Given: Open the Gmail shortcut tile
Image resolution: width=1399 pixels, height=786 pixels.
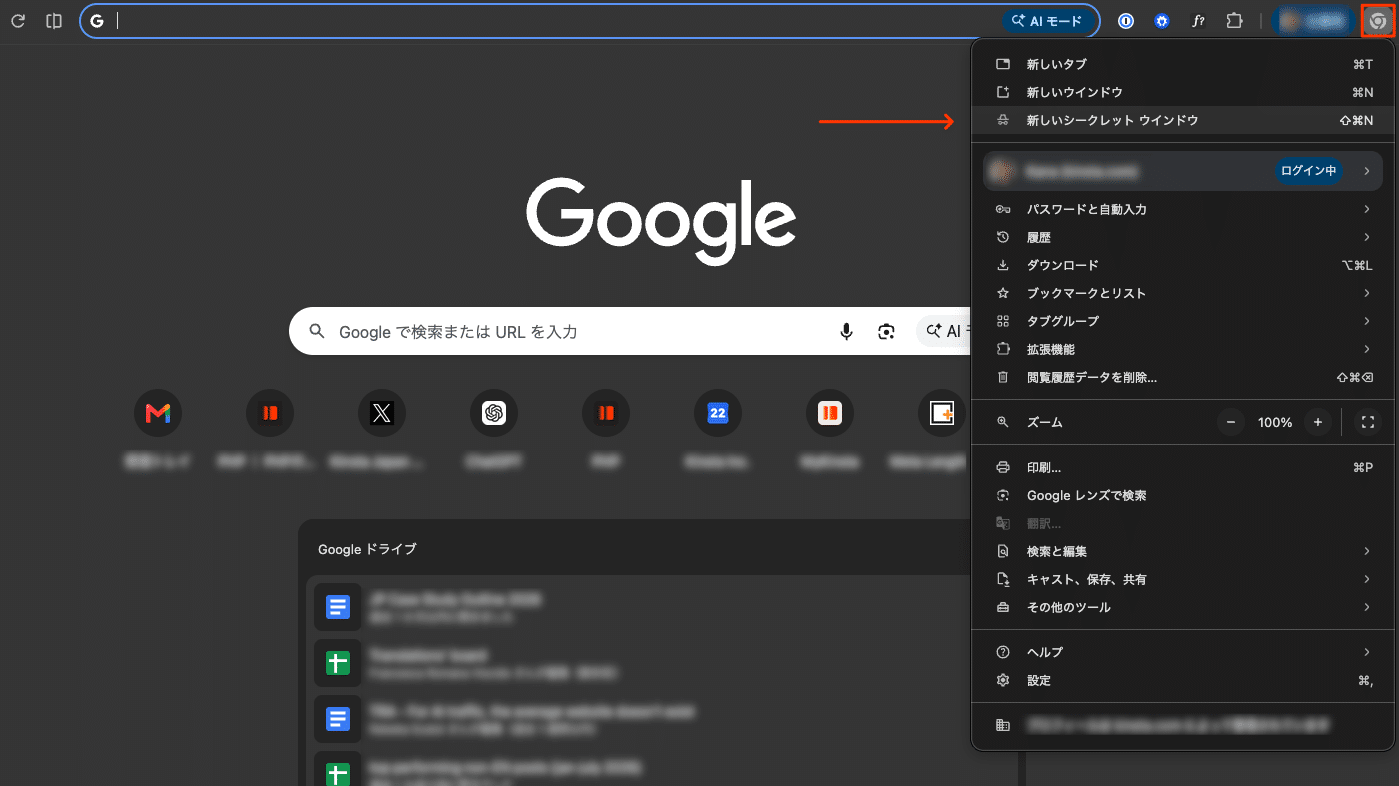Looking at the screenshot, I should [158, 413].
